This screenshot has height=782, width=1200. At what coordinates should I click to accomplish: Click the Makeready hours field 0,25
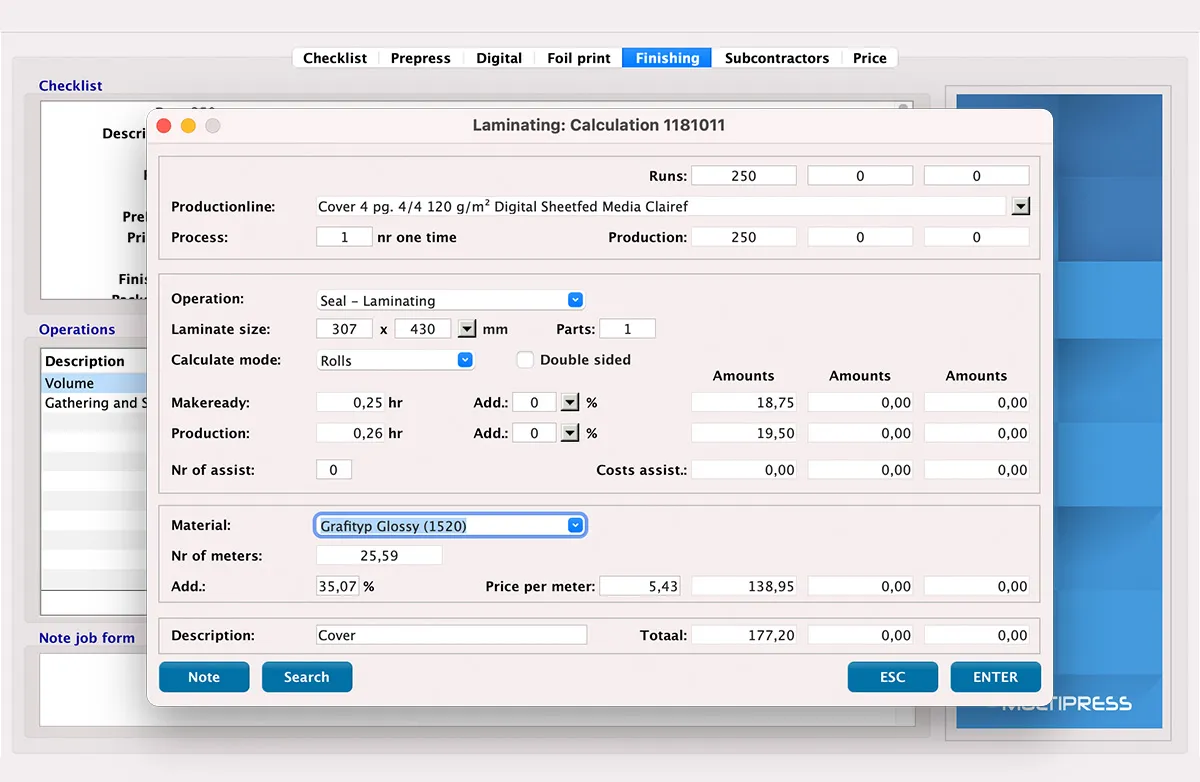350,402
